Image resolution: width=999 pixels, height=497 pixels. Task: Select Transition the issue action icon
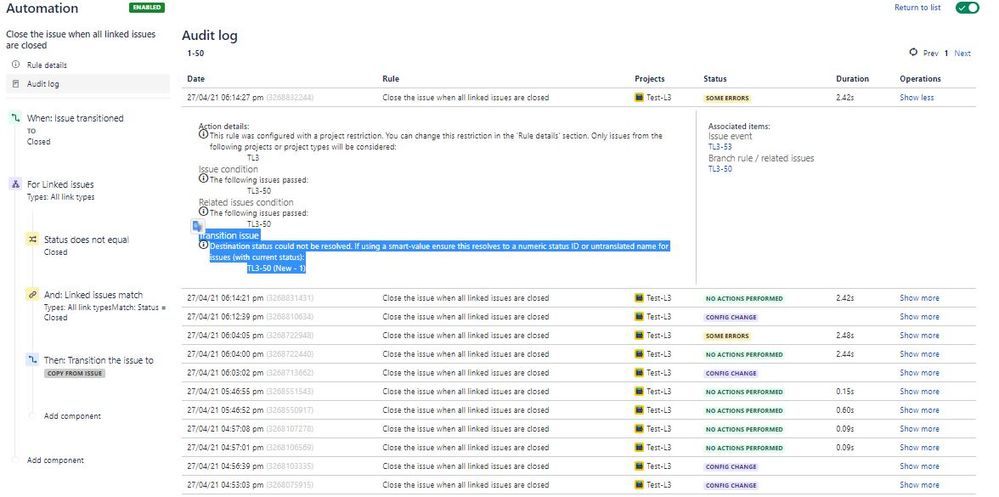tap(32, 360)
